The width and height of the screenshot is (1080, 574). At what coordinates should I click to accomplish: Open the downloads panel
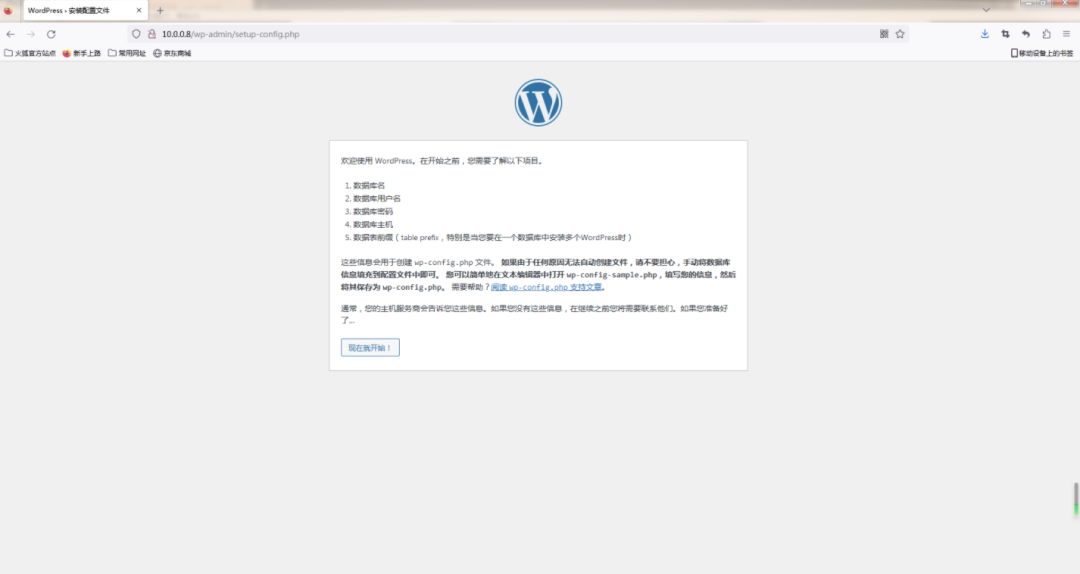coord(985,34)
